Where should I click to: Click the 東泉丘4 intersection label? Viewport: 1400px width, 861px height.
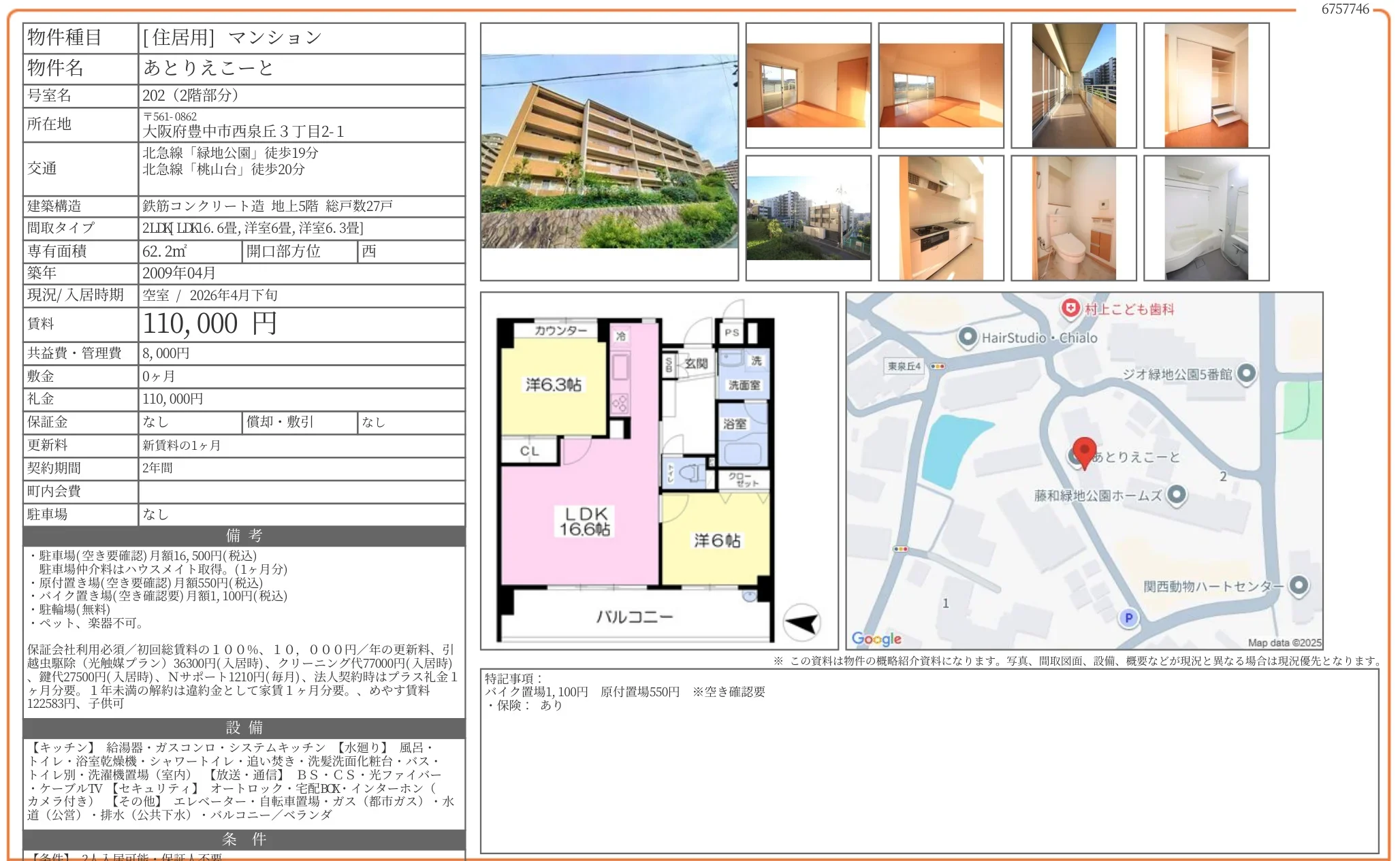point(904,366)
